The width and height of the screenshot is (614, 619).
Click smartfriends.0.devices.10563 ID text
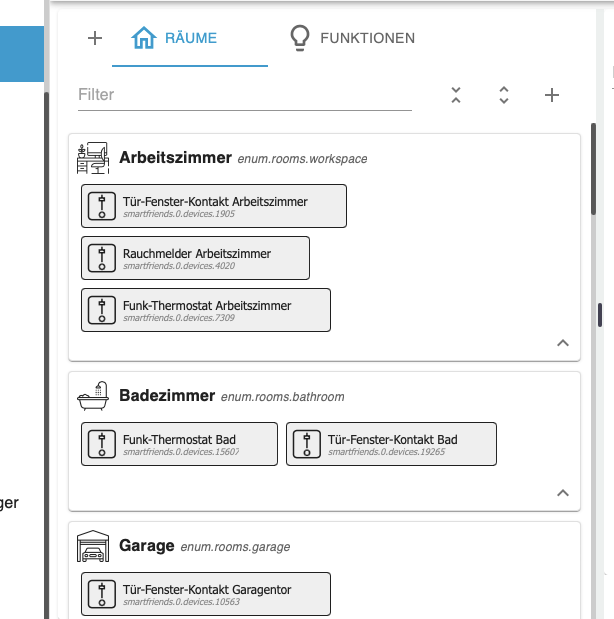click(x=181, y=602)
